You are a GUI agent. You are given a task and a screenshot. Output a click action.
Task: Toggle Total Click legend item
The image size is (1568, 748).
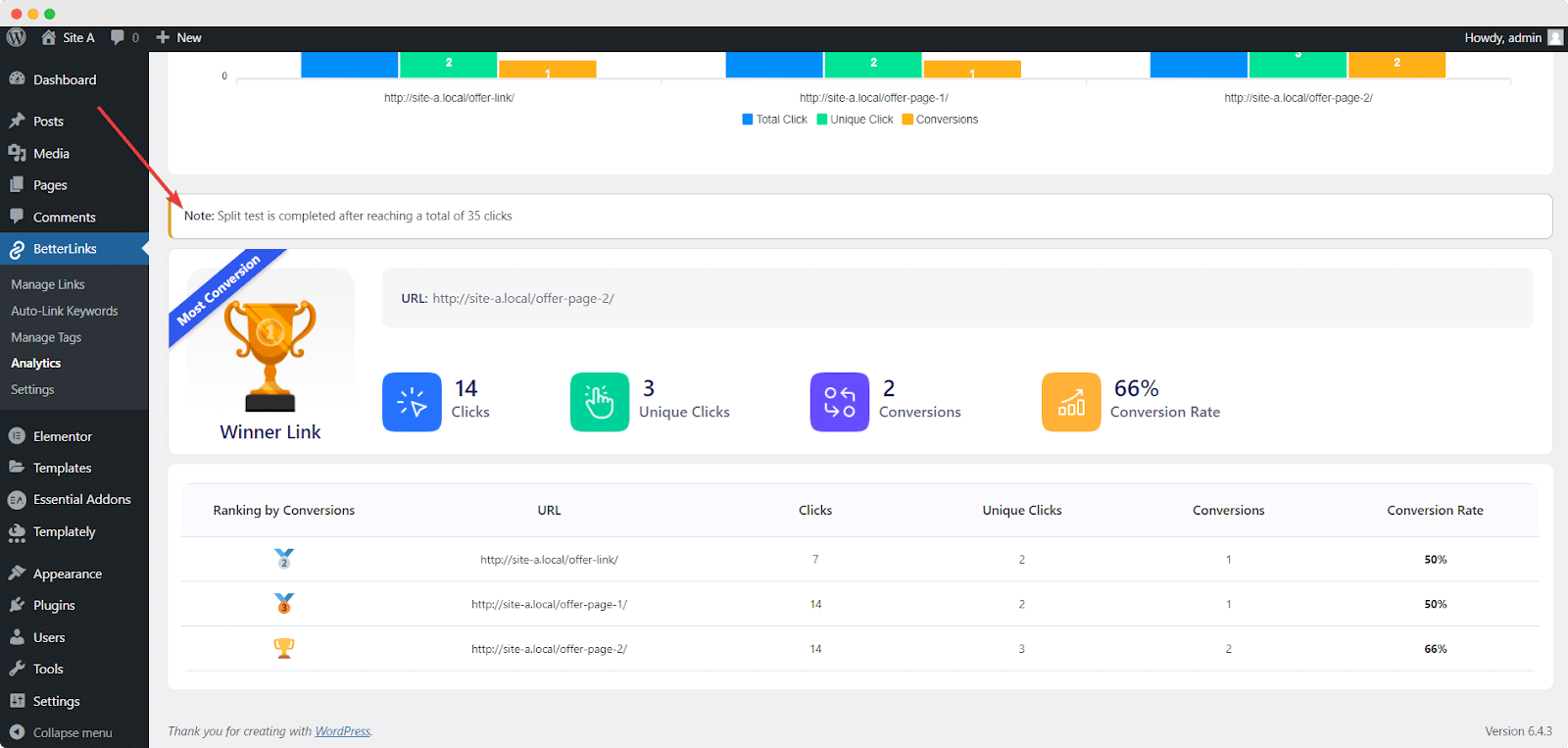pyautogui.click(x=774, y=120)
